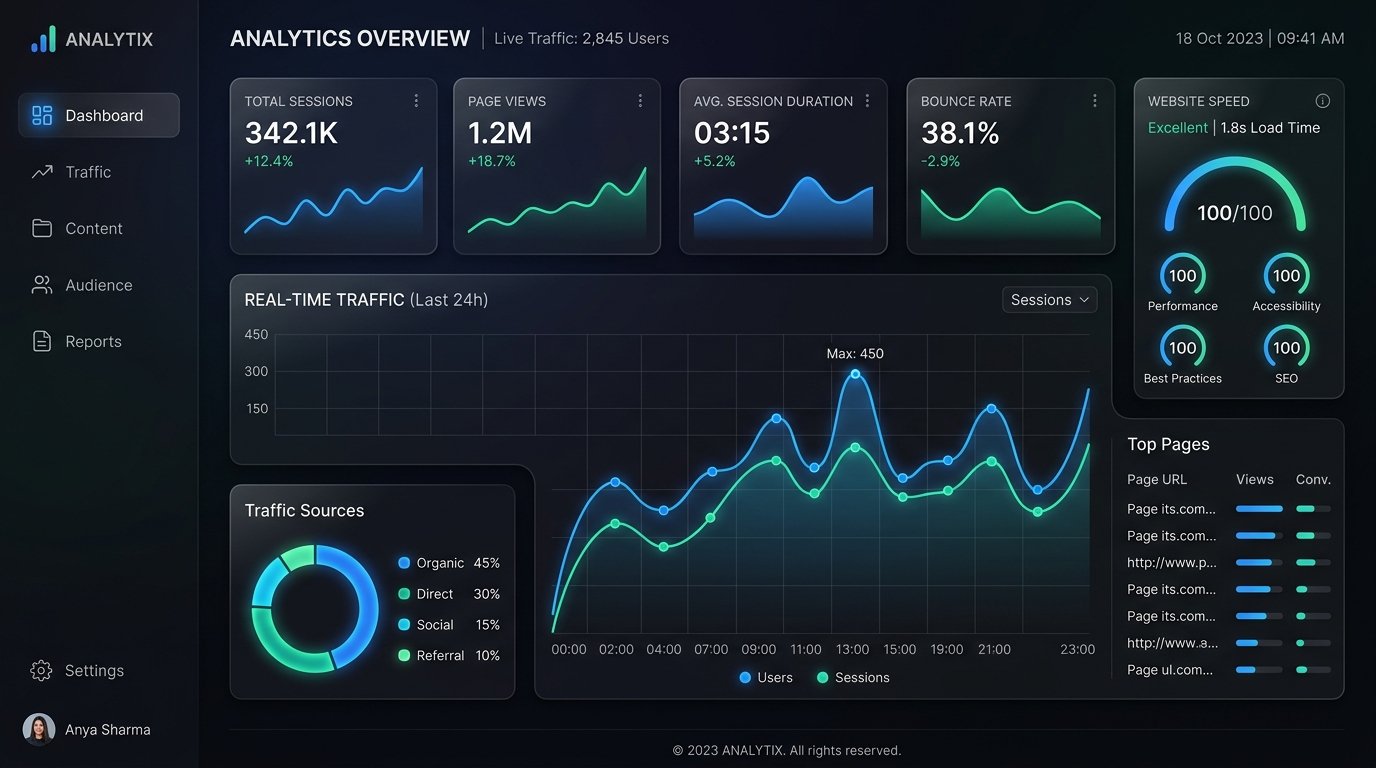The height and width of the screenshot is (768, 1376).
Task: Click the 38.1% bounce rate value
Action: (x=960, y=133)
